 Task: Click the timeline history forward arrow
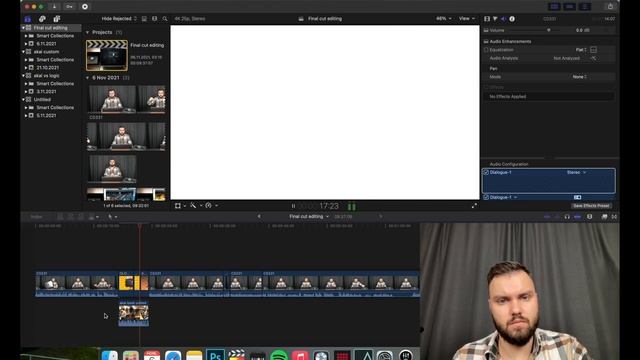380,217
